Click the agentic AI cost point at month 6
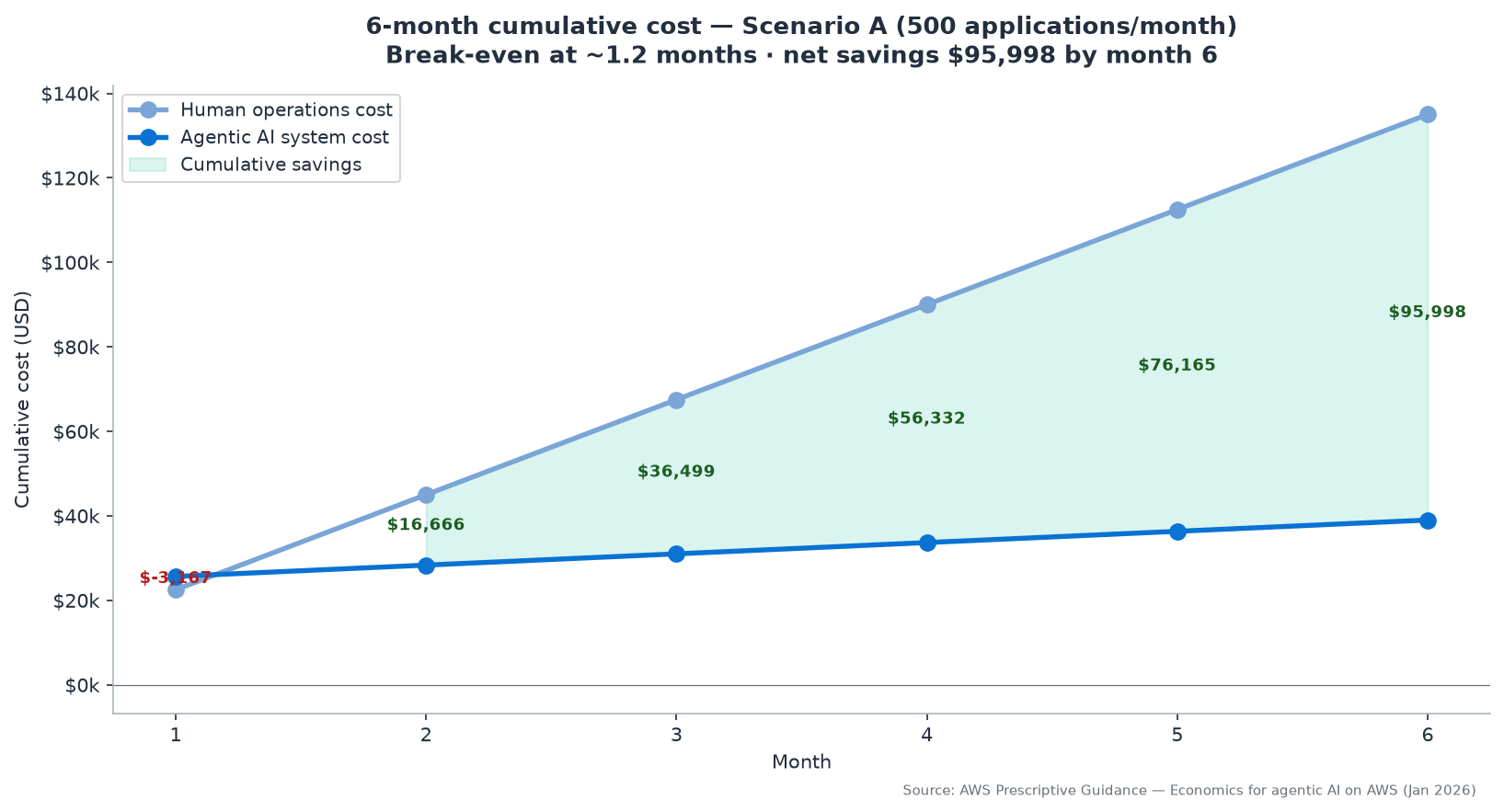Viewport: 1504px width, 812px height. click(x=1428, y=520)
